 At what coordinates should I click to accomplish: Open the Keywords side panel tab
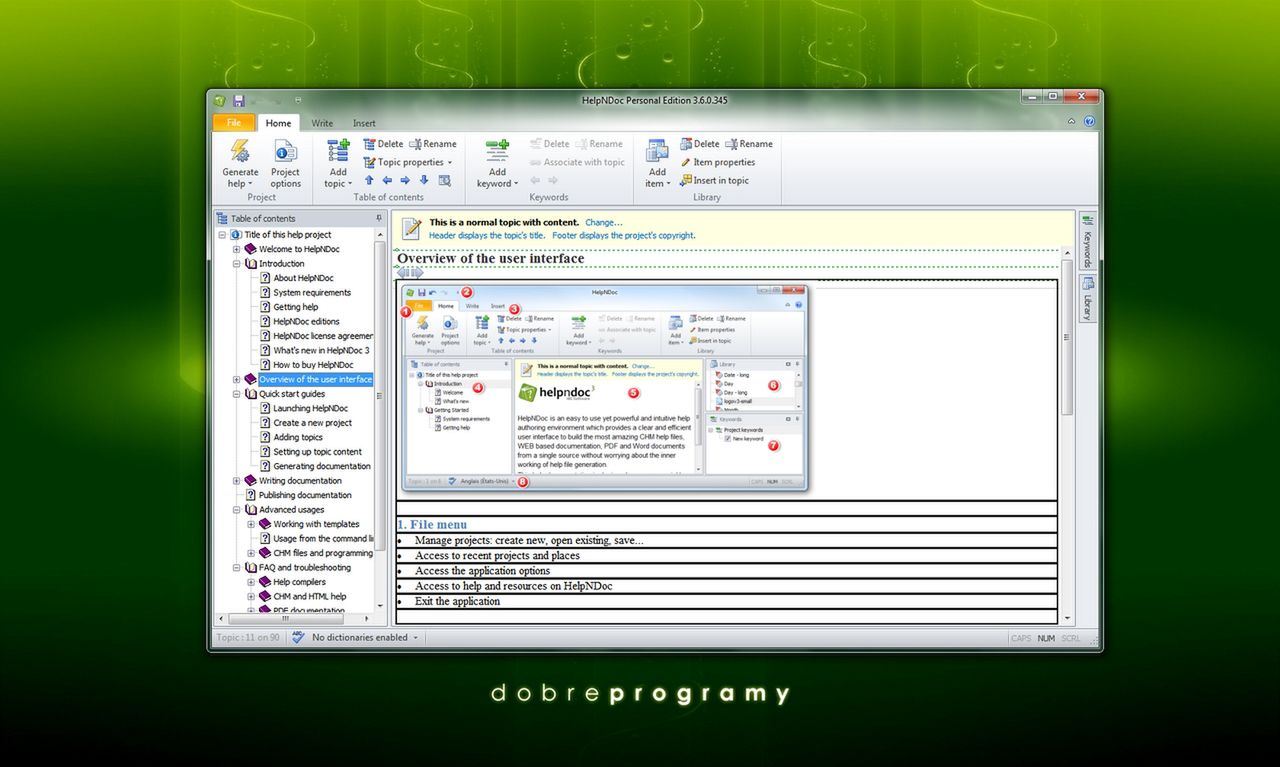click(1087, 240)
